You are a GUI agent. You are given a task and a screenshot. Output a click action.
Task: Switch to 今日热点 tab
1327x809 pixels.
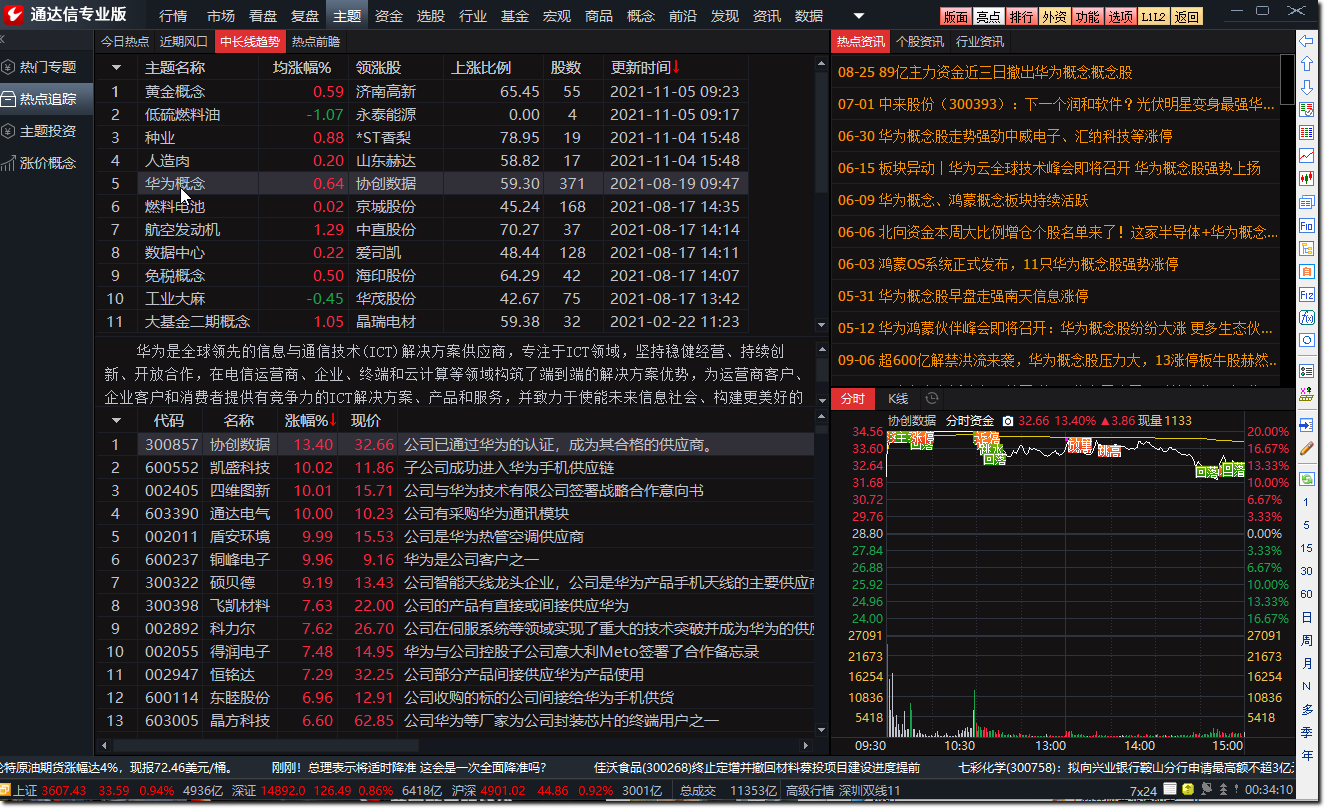[125, 42]
